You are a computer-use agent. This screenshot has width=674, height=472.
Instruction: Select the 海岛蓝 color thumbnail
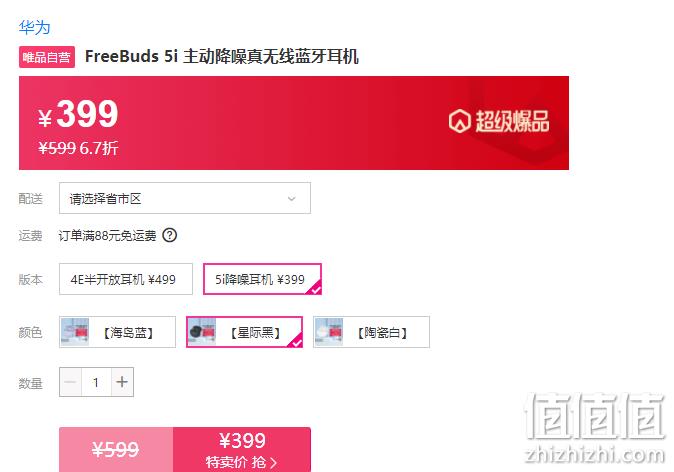(x=75, y=332)
